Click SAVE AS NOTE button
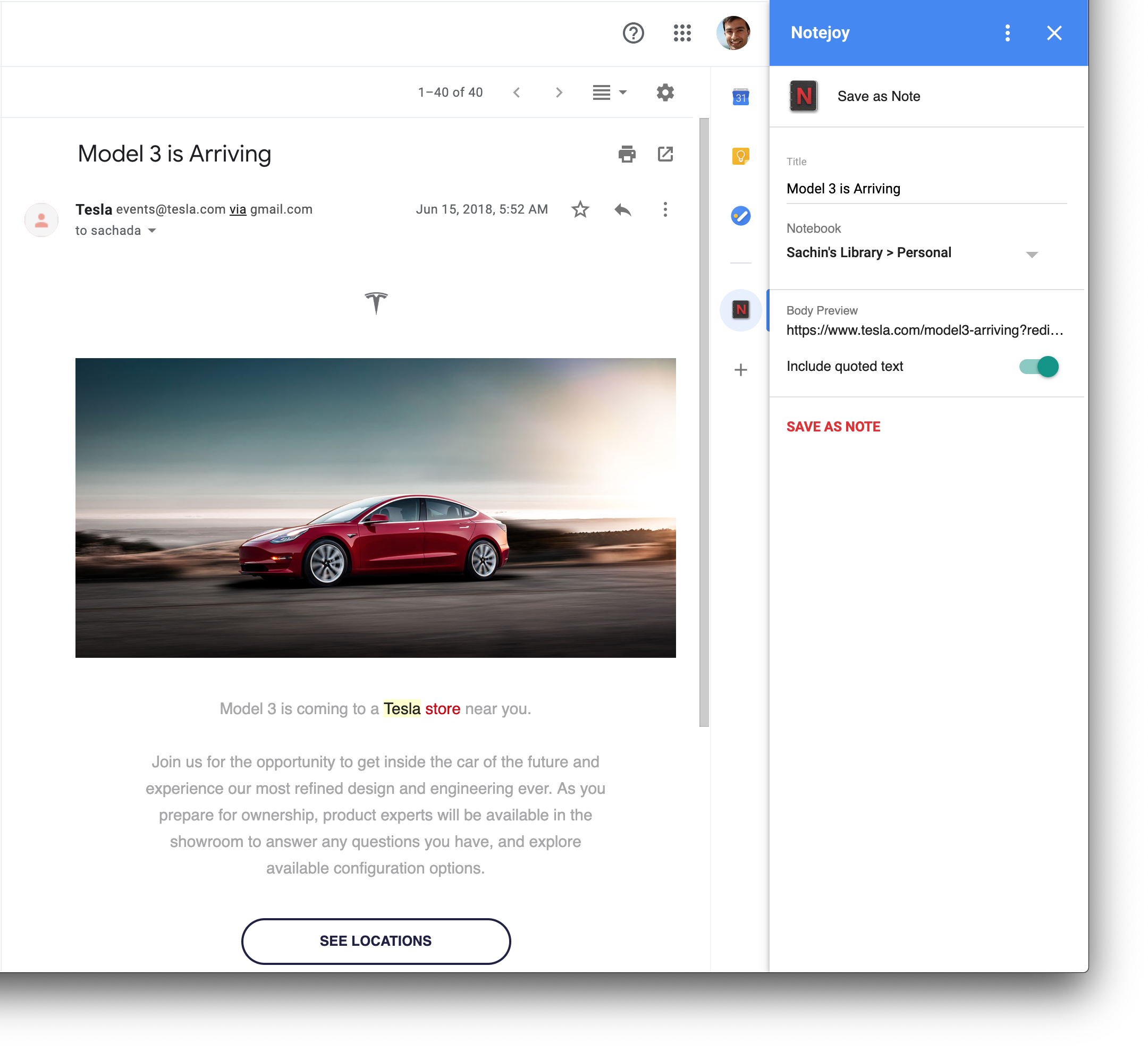 coord(833,427)
